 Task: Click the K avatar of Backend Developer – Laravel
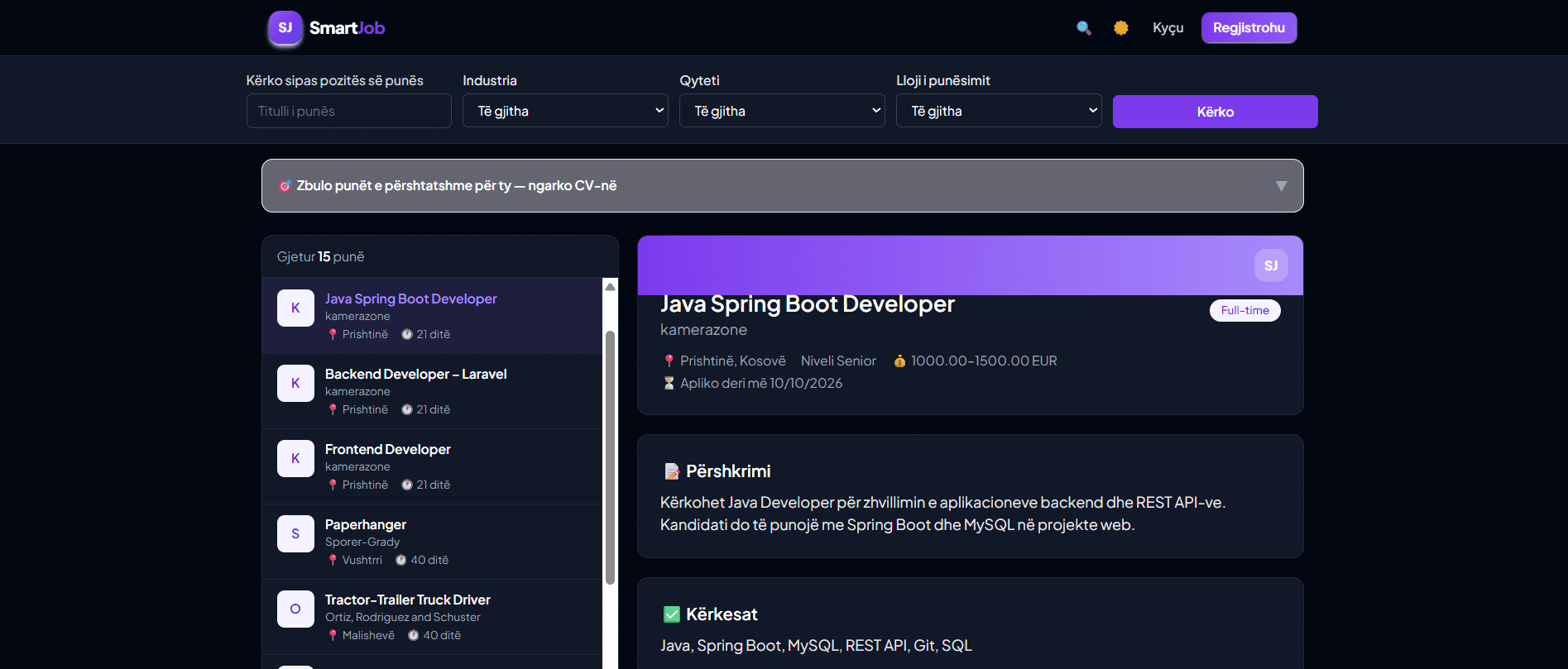(x=295, y=383)
